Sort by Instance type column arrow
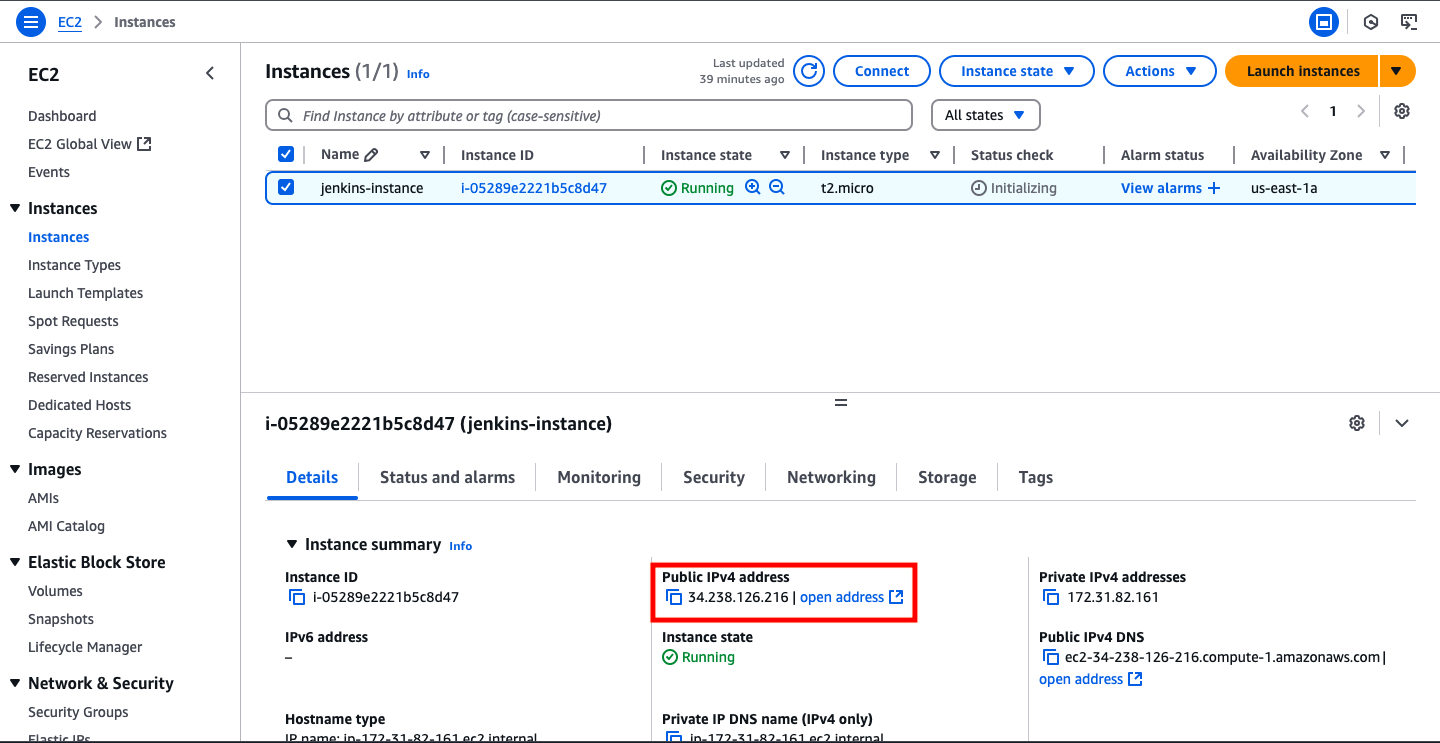The width and height of the screenshot is (1440, 743). pos(935,155)
